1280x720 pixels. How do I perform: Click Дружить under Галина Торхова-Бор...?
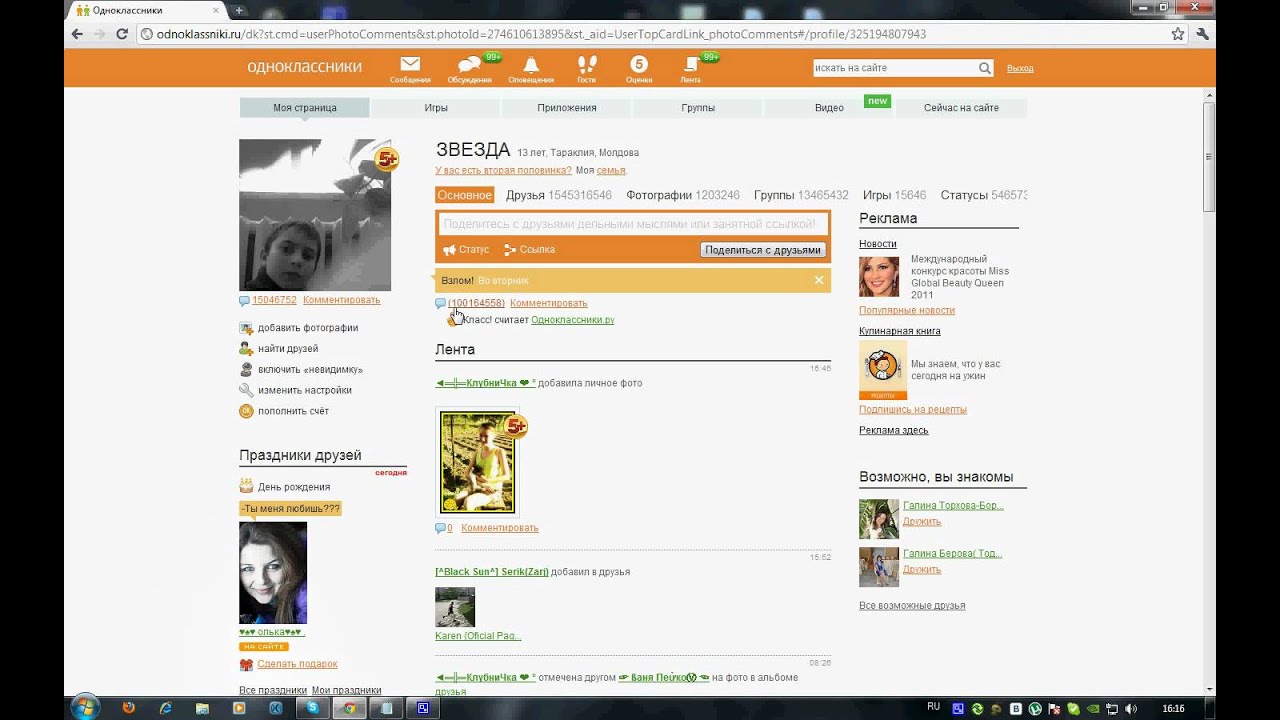click(x=922, y=521)
